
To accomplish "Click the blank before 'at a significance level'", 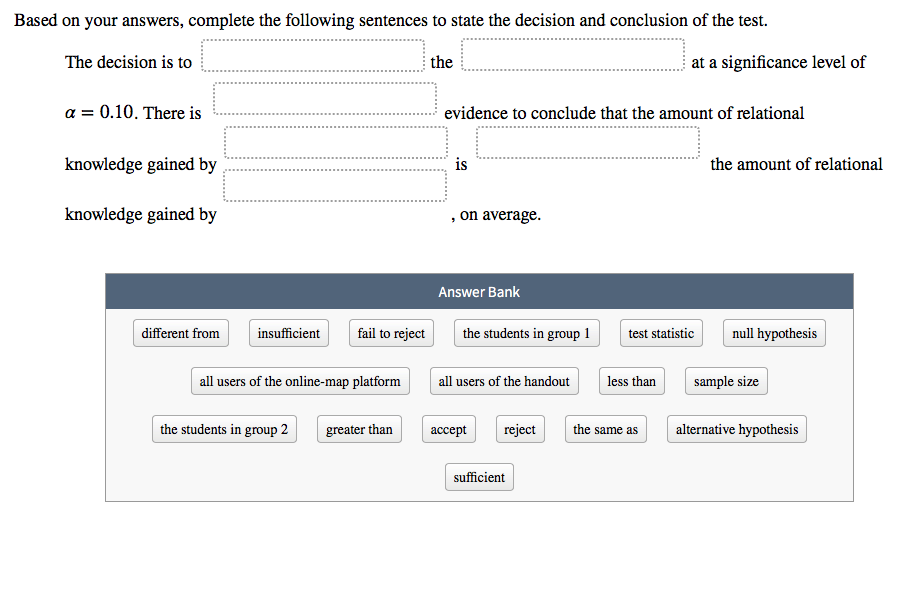I will [573, 55].
